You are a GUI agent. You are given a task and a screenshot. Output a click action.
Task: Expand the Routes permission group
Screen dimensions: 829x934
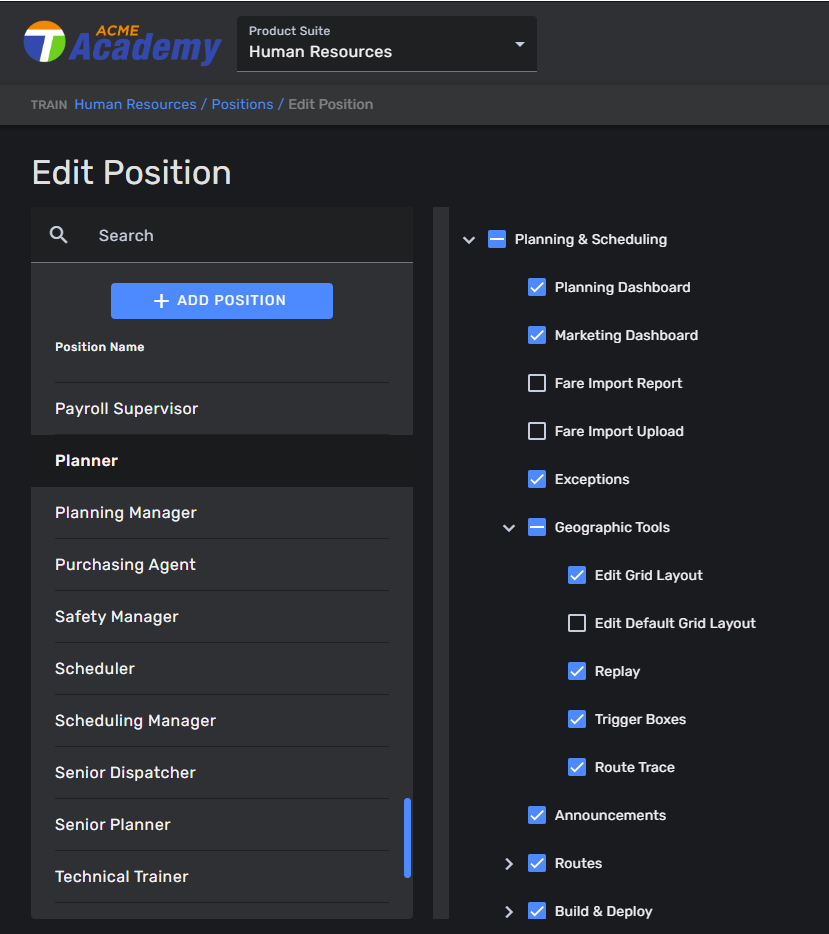509,864
